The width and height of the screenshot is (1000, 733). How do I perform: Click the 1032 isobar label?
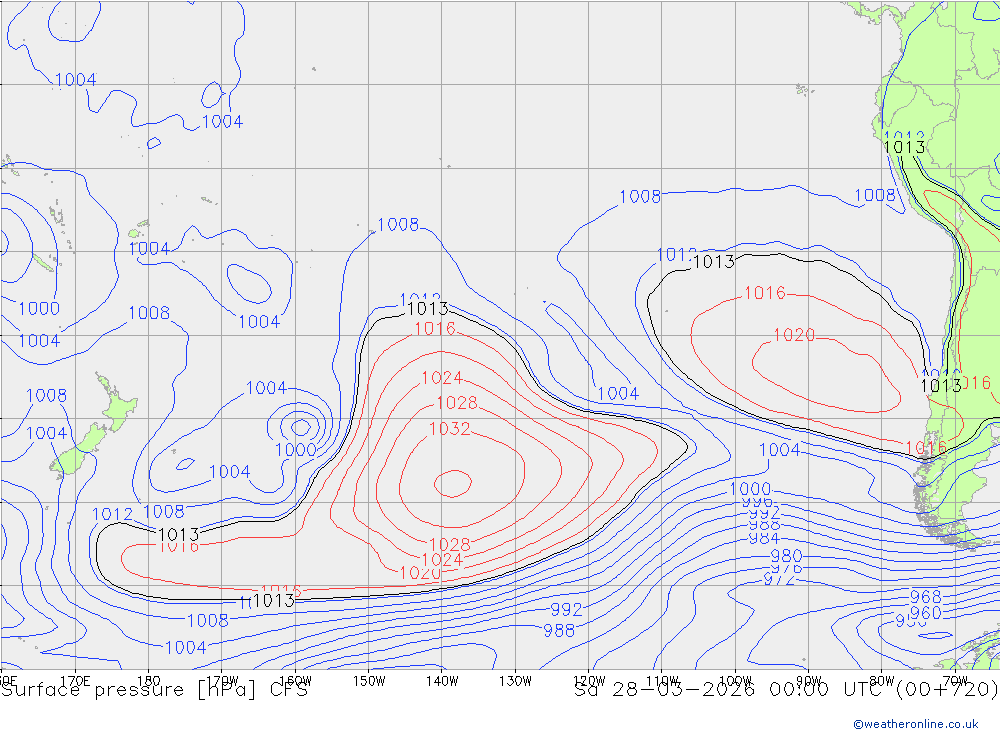coord(450,429)
